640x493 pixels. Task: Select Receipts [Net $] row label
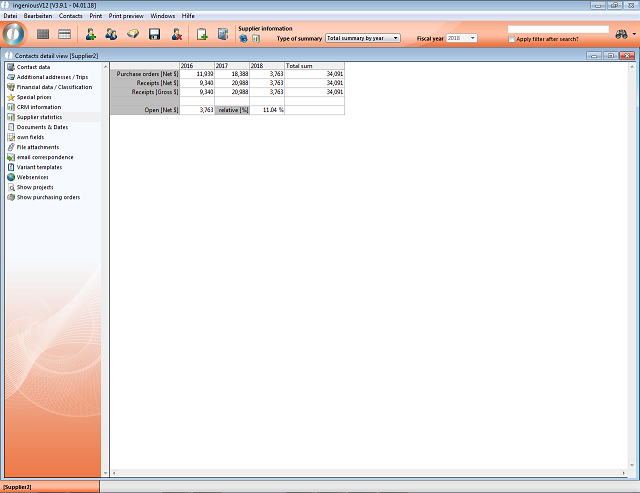coord(145,83)
